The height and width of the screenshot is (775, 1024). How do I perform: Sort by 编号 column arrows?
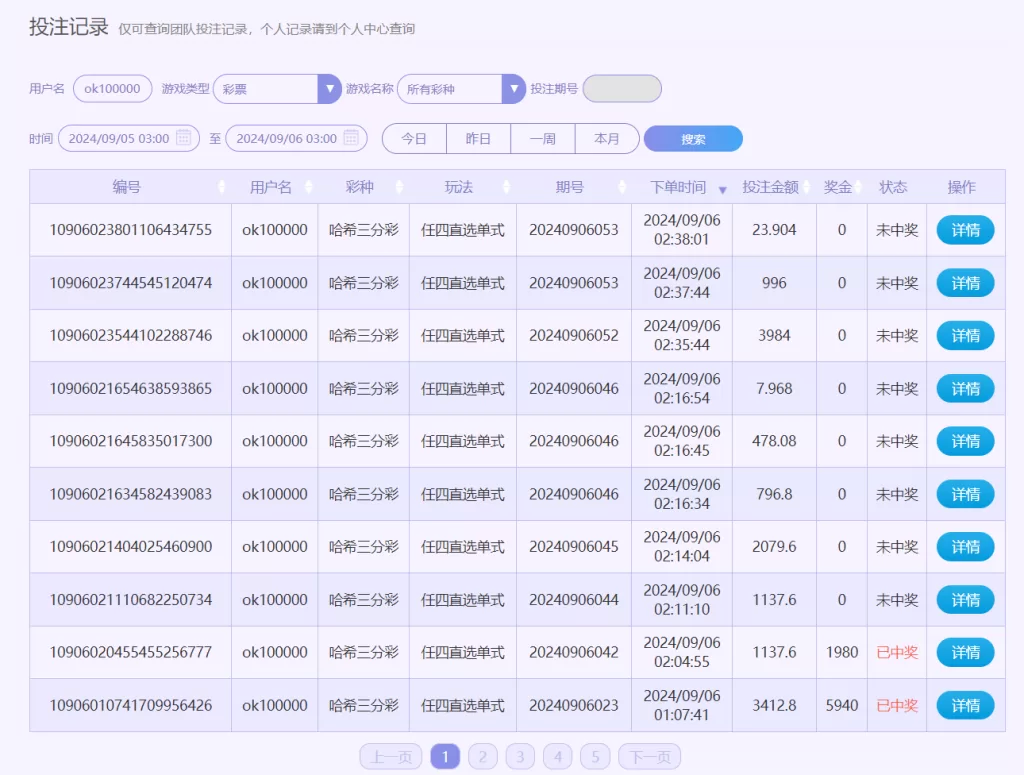[x=221, y=187]
